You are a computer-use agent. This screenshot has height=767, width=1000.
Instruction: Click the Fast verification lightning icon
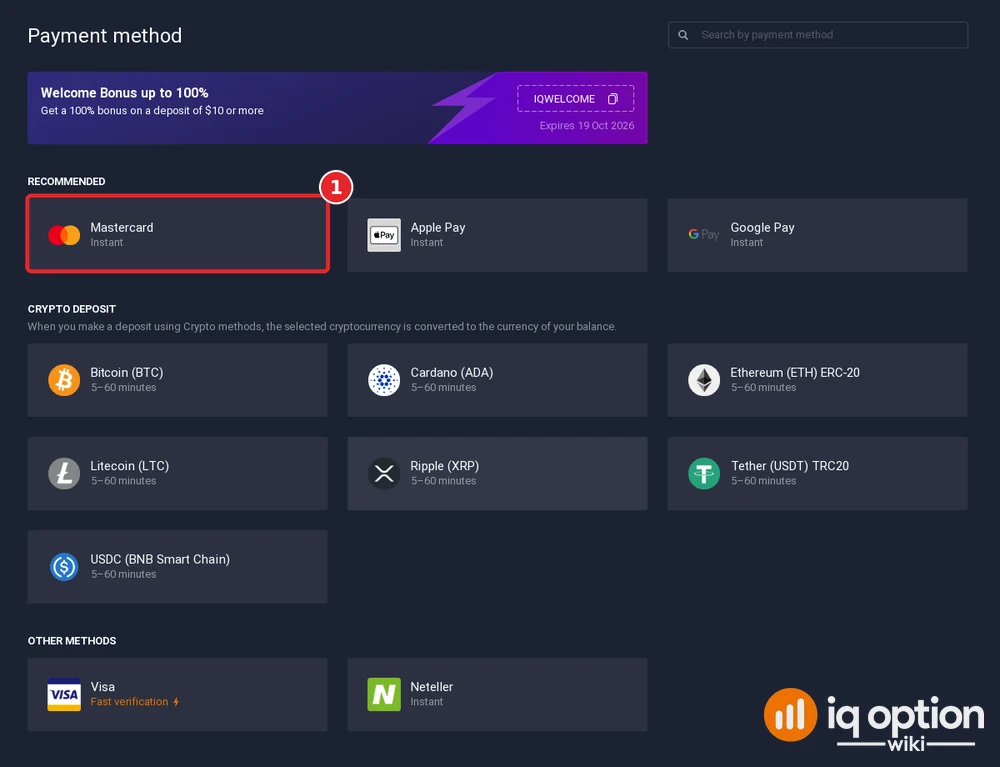176,702
